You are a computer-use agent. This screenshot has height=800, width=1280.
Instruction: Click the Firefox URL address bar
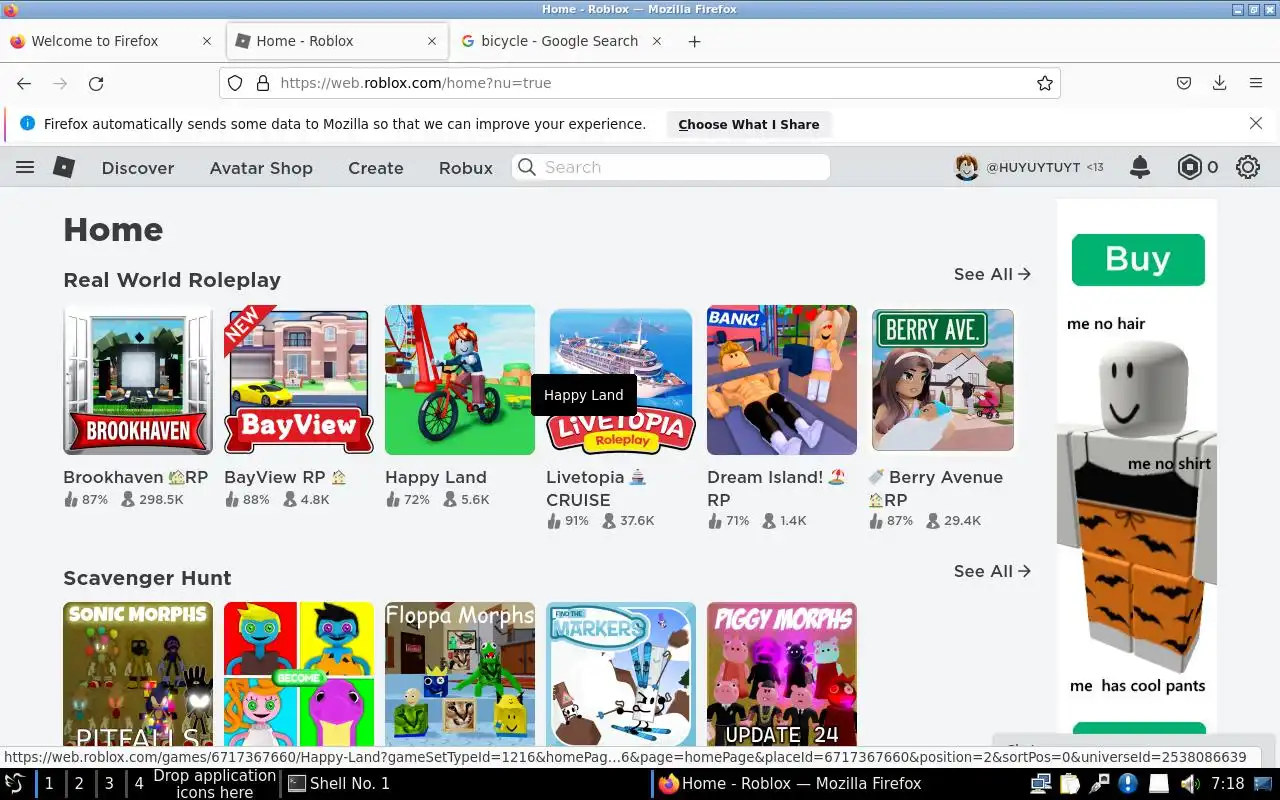click(640, 83)
